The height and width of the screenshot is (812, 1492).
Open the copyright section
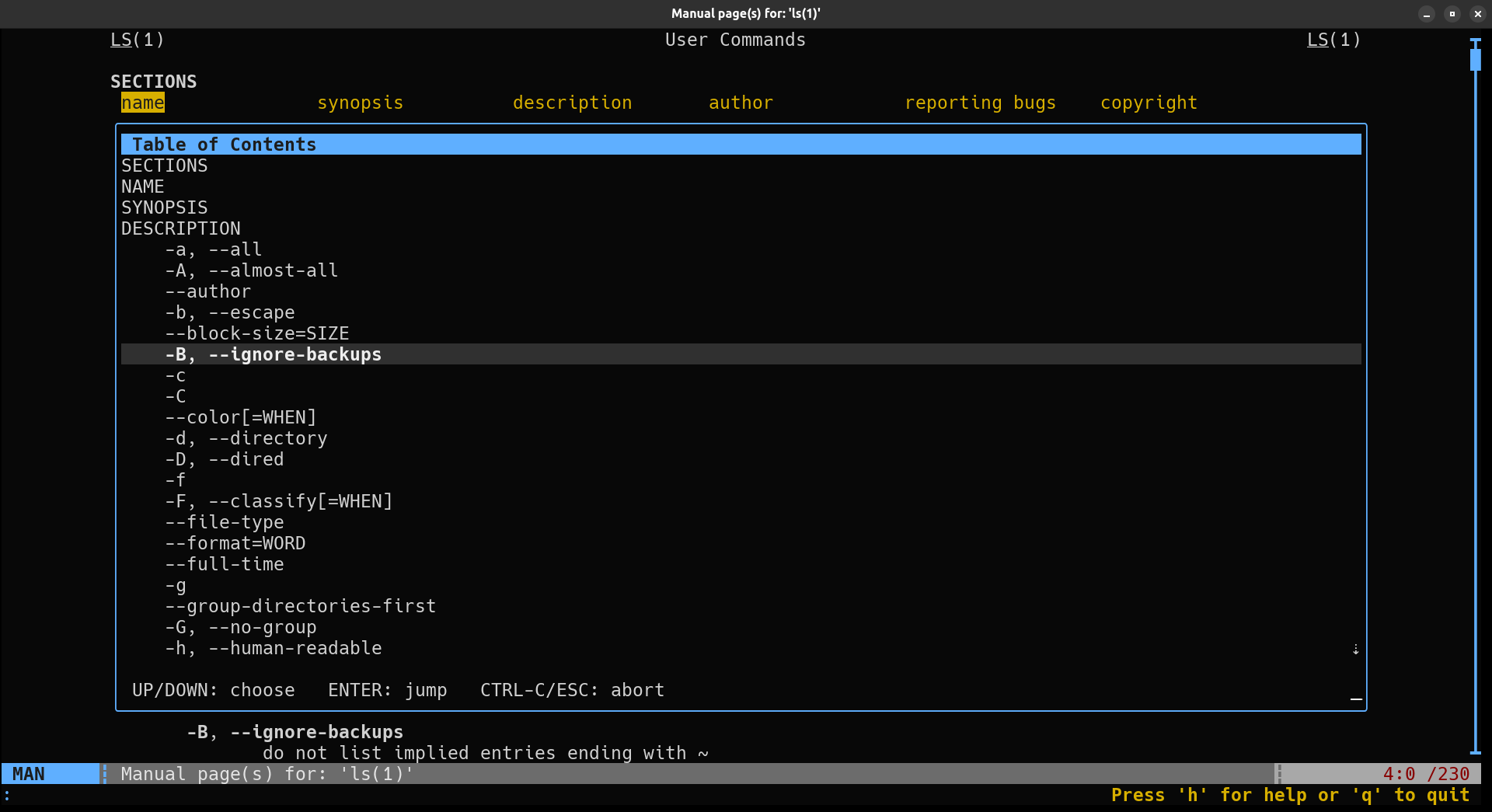click(x=1149, y=102)
